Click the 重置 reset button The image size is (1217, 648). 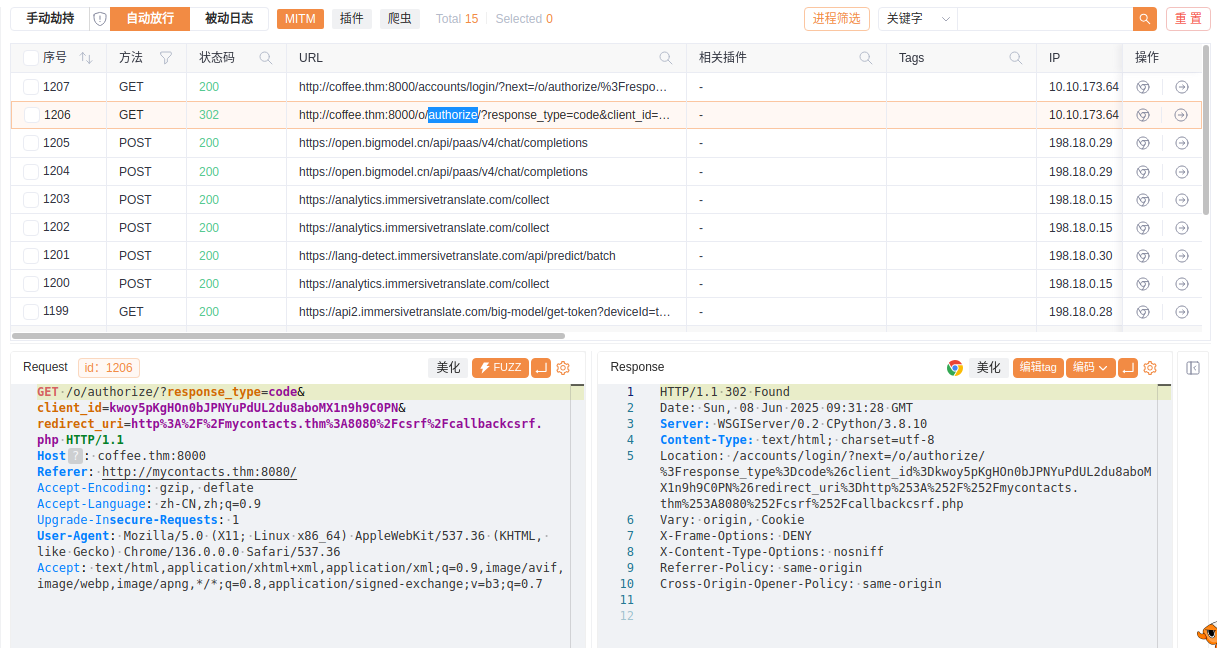click(1188, 19)
